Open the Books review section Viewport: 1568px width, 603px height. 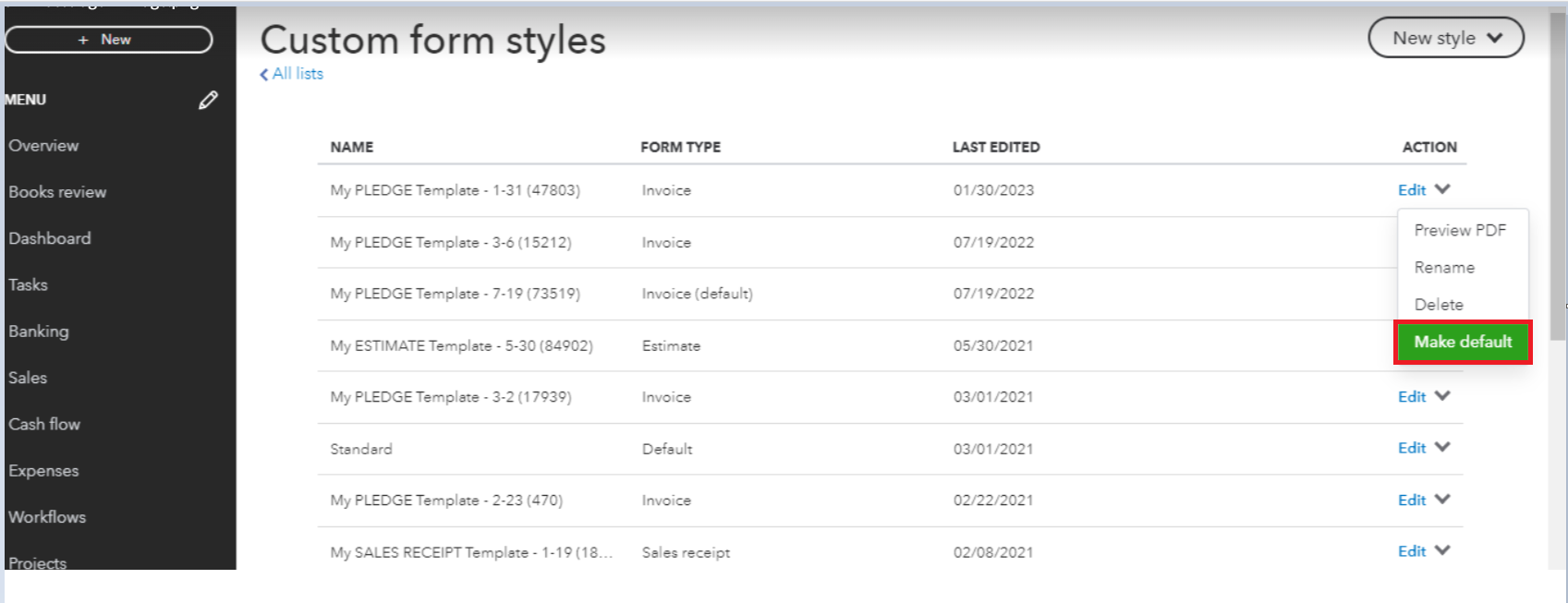pyautogui.click(x=55, y=191)
